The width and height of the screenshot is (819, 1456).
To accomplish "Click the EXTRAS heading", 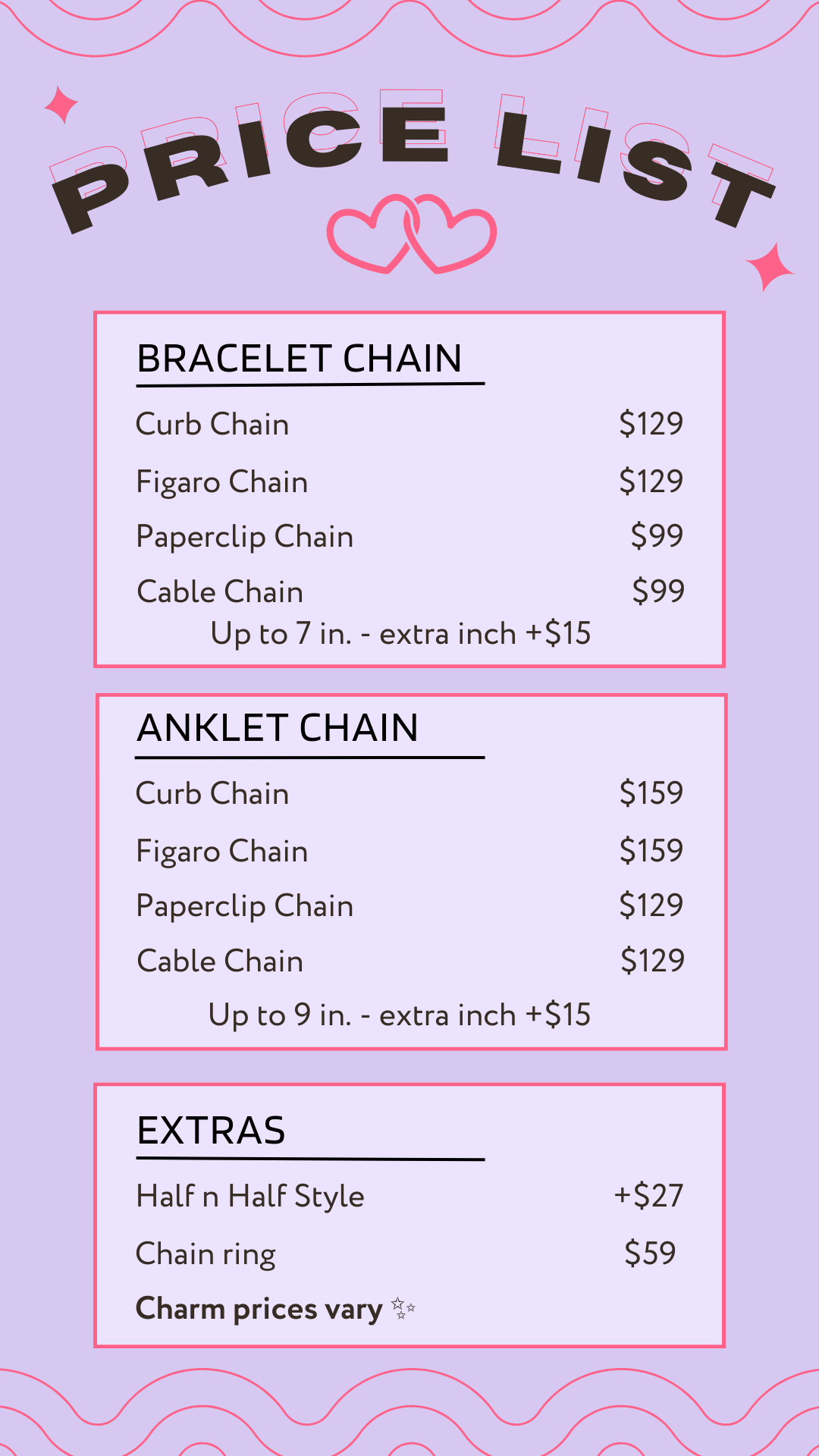I will coord(211,1131).
